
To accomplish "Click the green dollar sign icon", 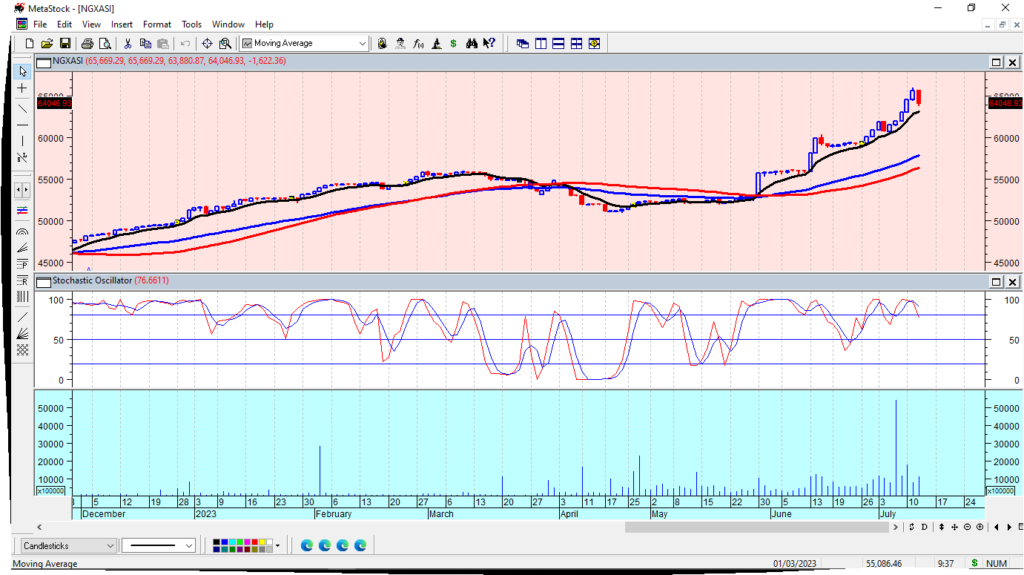I will [x=453, y=43].
